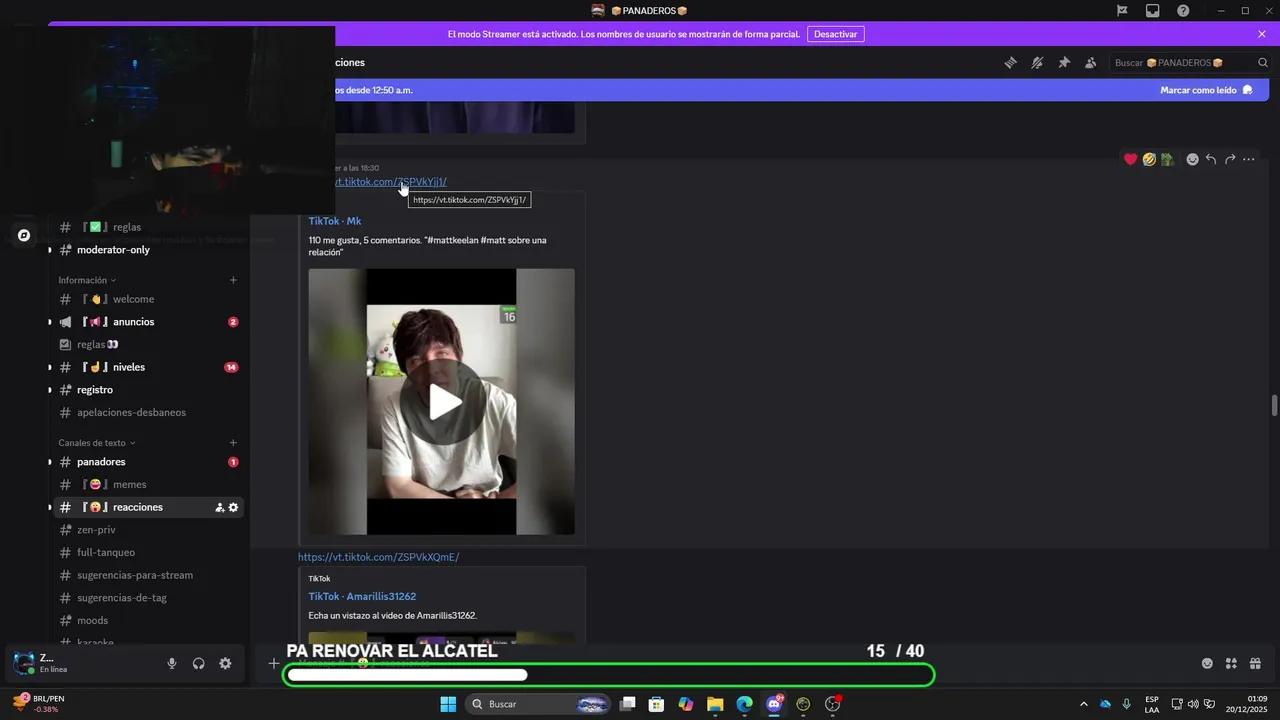1280x720 pixels.
Task: Forward the message with right arrow
Action: point(1230,159)
